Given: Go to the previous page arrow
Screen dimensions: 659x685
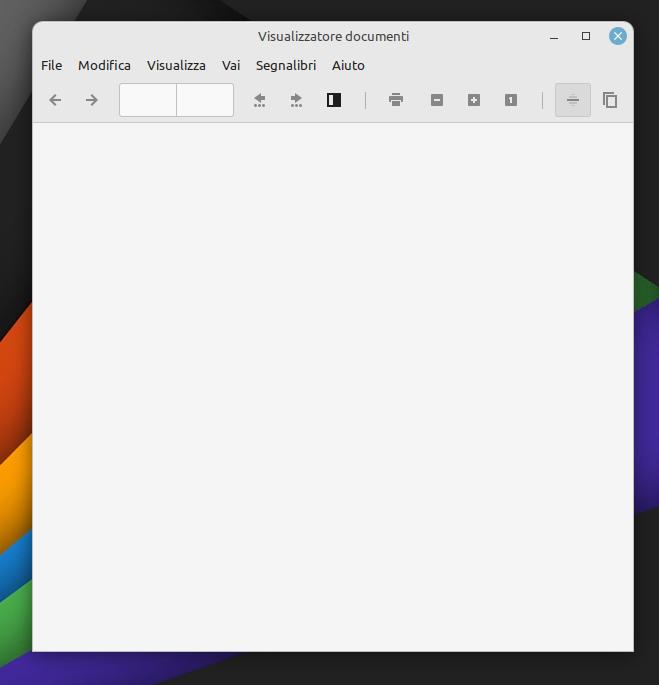Looking at the screenshot, I should 55,100.
